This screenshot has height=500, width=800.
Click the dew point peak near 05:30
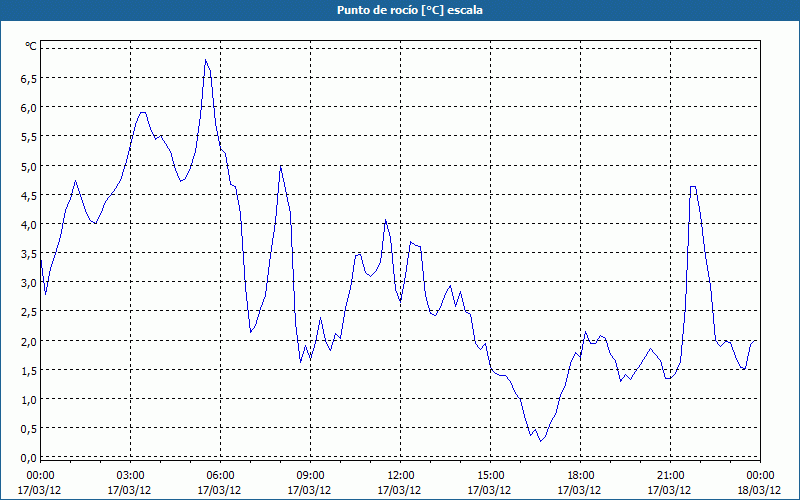[206, 60]
